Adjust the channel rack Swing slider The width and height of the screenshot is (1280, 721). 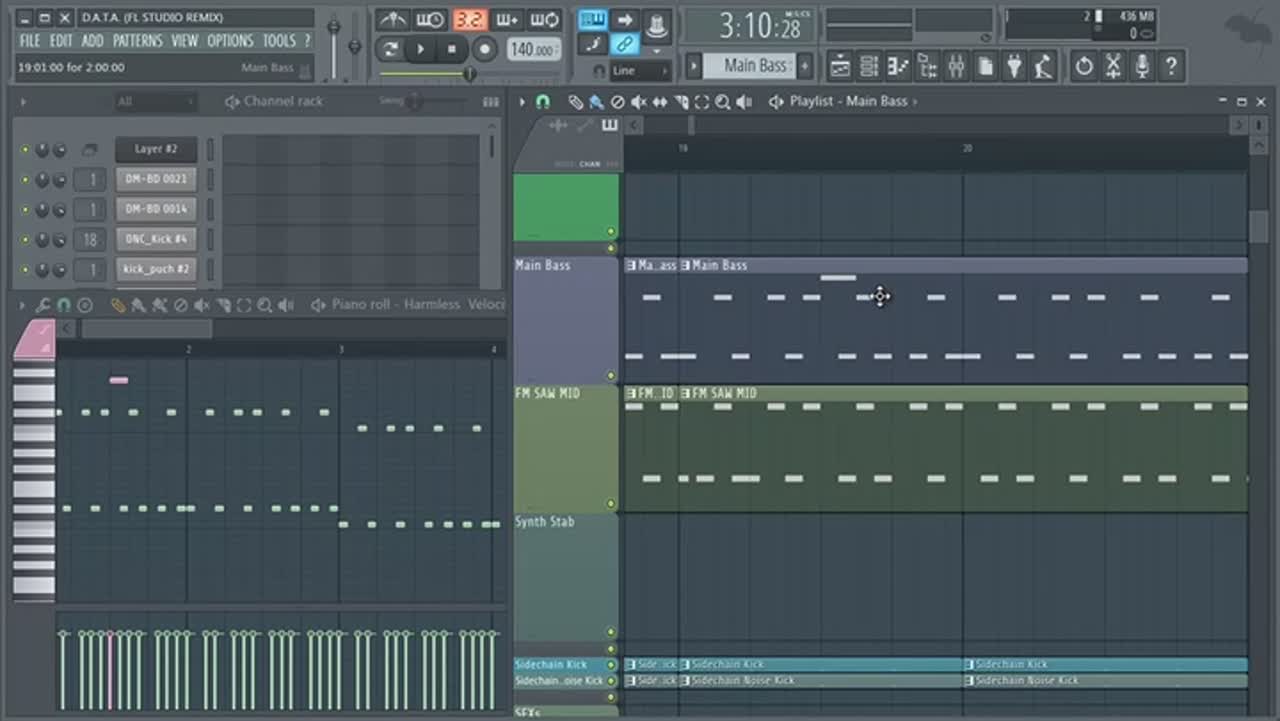click(x=413, y=102)
